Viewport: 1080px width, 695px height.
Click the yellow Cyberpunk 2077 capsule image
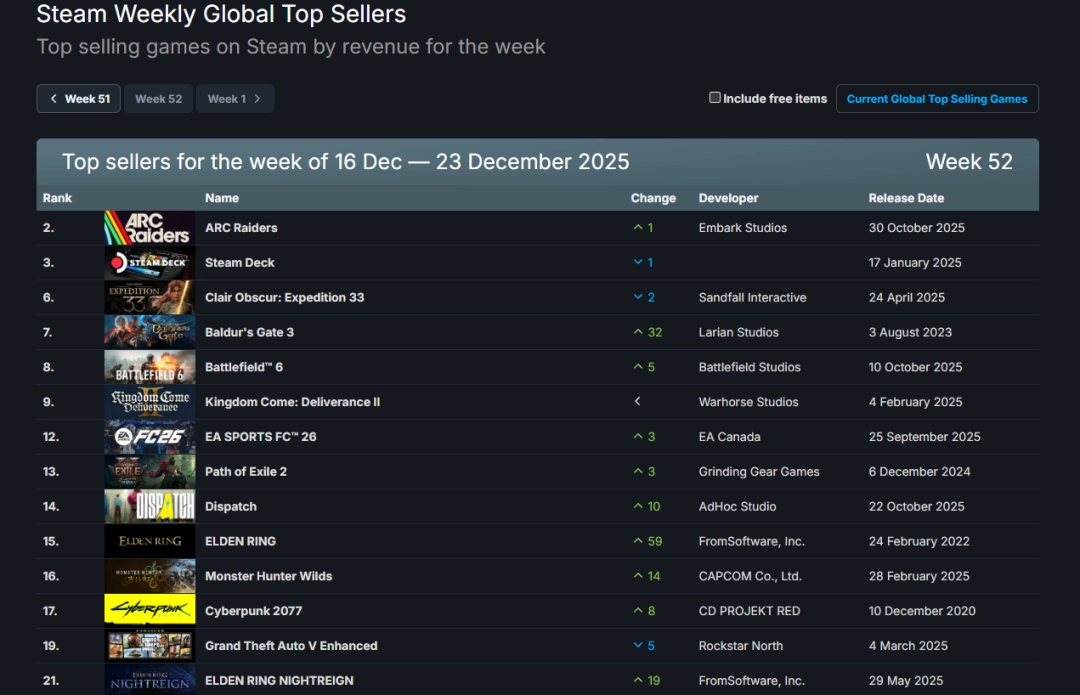tap(149, 611)
